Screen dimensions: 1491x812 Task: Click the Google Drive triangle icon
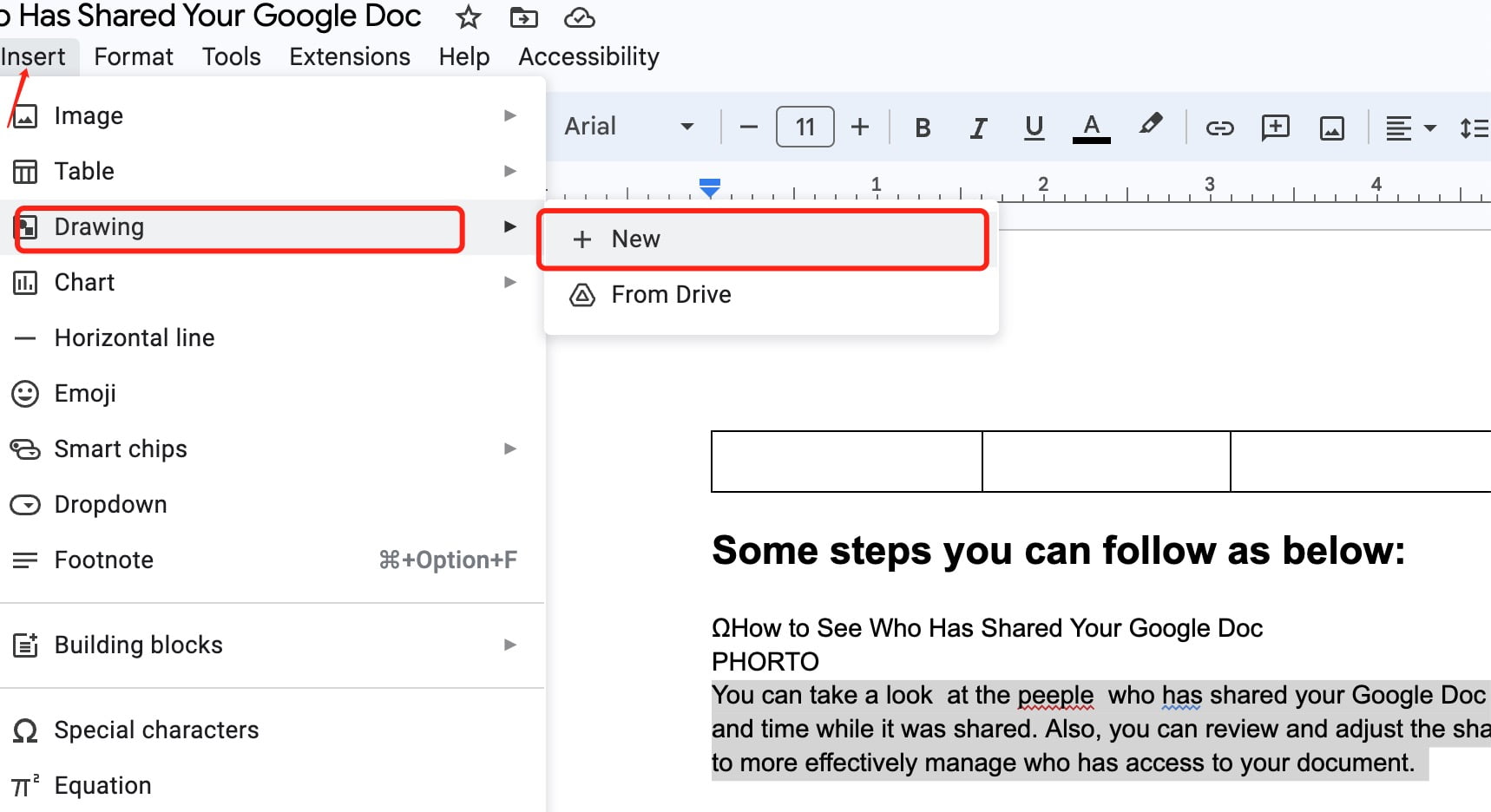[582, 295]
